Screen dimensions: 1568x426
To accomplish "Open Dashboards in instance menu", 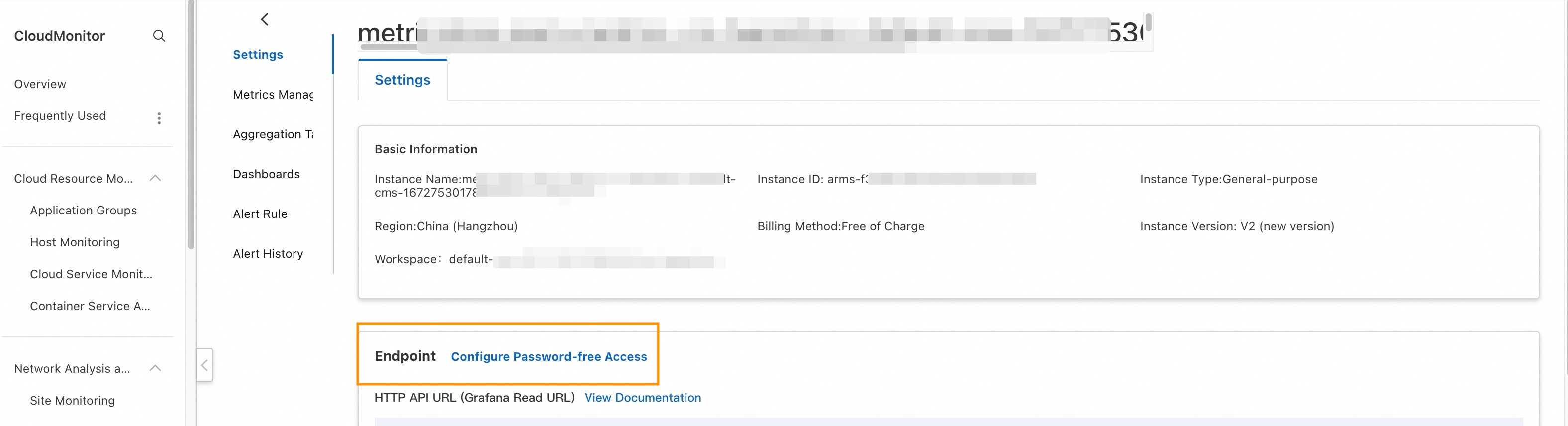I will pyautogui.click(x=267, y=174).
